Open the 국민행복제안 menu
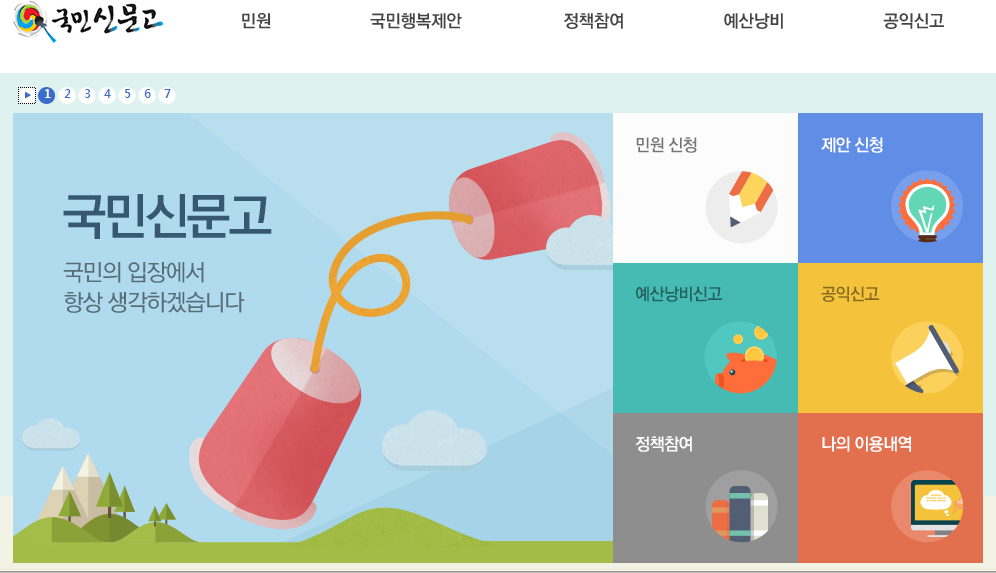Image resolution: width=996 pixels, height=573 pixels. (416, 21)
